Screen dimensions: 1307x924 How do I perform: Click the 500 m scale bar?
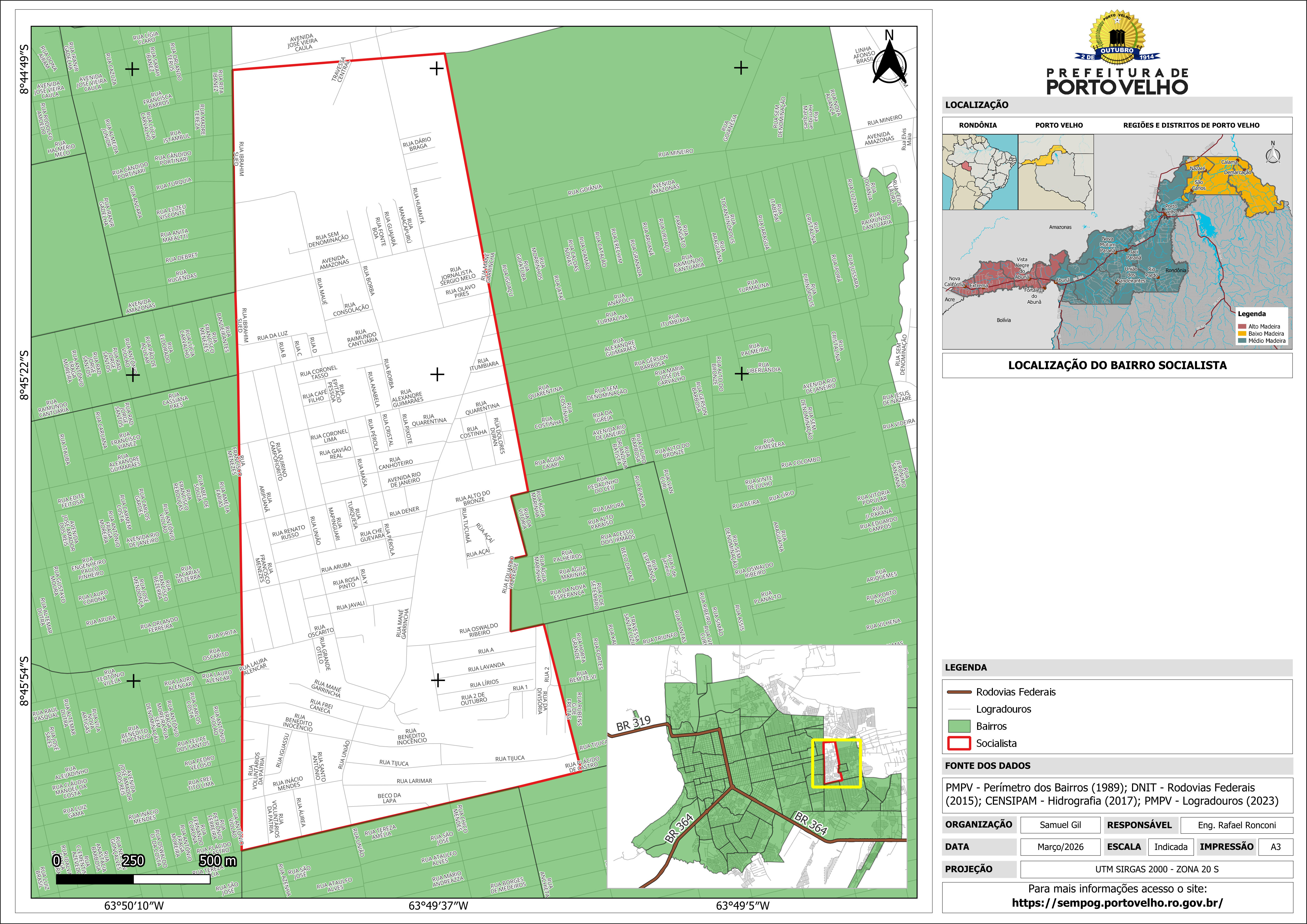click(x=133, y=879)
